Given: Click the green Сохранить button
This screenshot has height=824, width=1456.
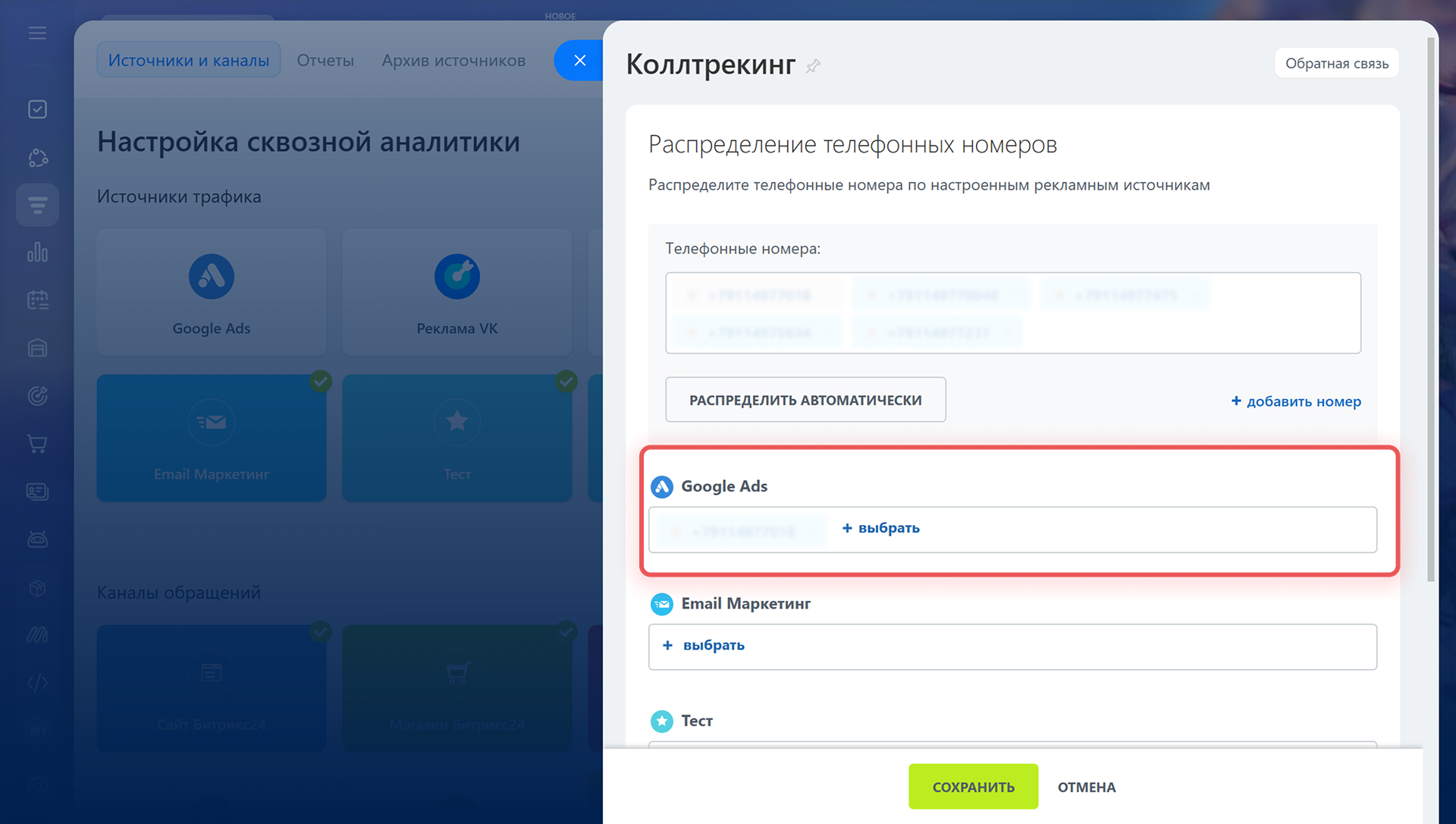Looking at the screenshot, I should 973,787.
